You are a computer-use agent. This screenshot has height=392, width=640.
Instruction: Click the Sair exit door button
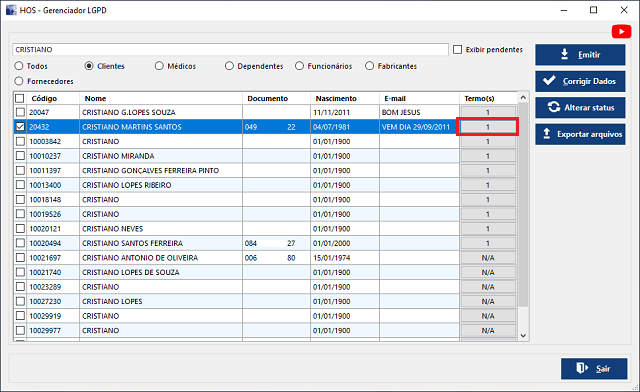pos(594,369)
